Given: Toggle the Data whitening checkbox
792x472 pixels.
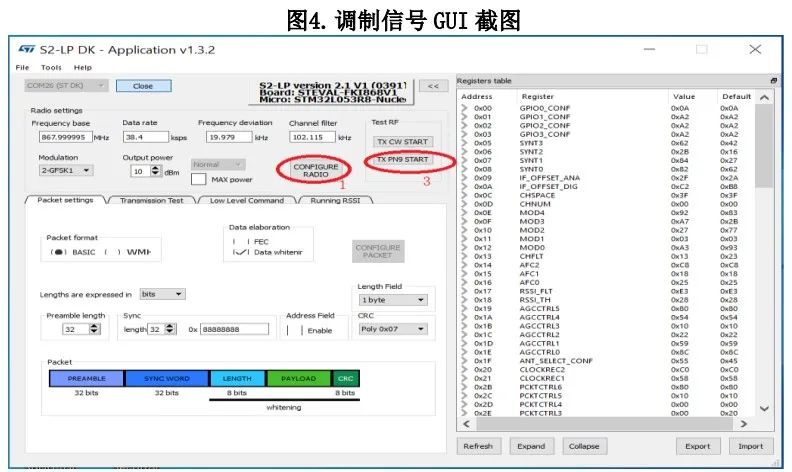Looking at the screenshot, I should [x=241, y=252].
